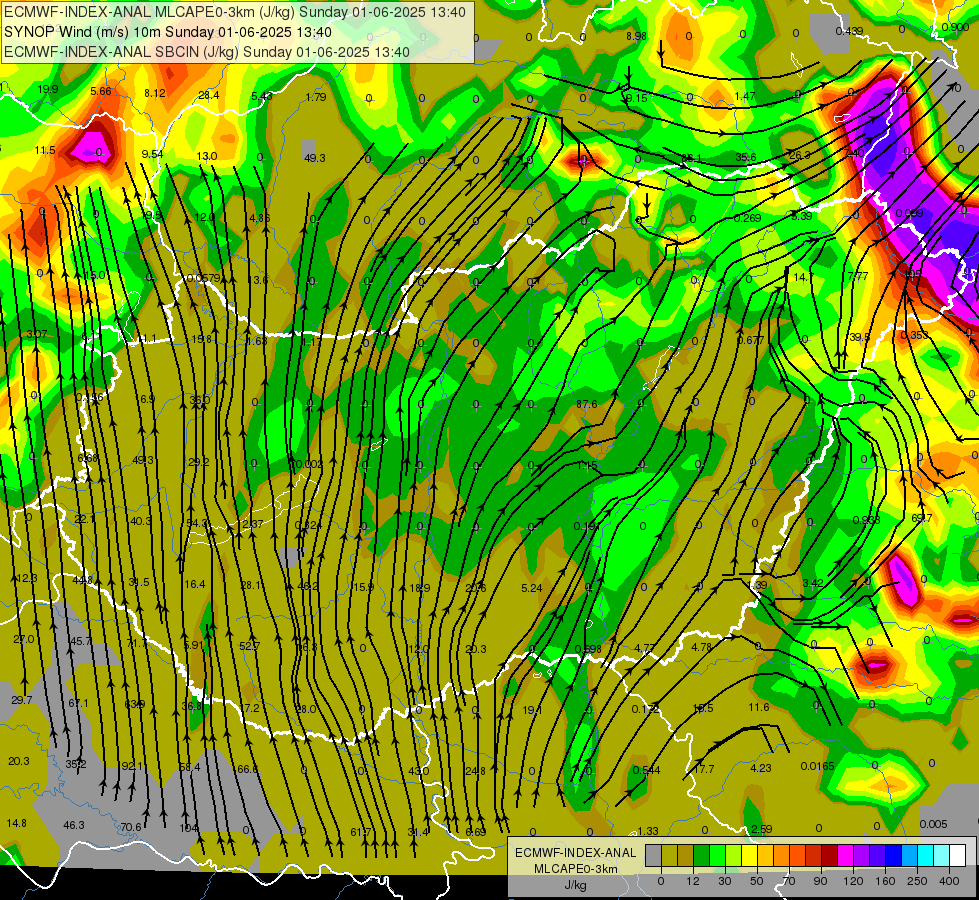Click the map value '0.002'

pos(309,464)
